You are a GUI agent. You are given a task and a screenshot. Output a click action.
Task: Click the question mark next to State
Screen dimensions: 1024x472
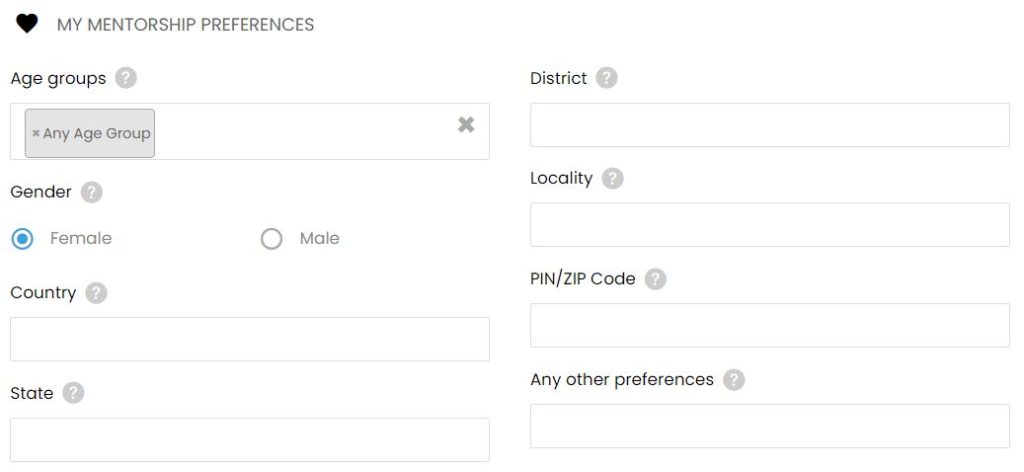[x=73, y=393]
